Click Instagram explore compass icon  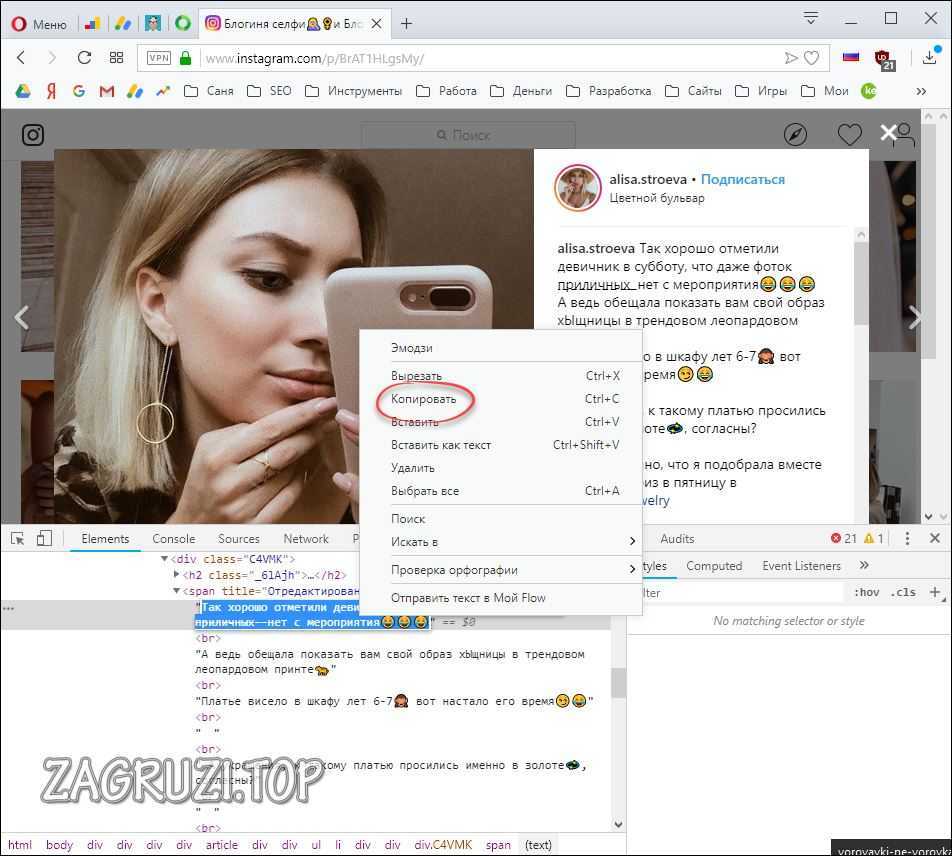[795, 135]
